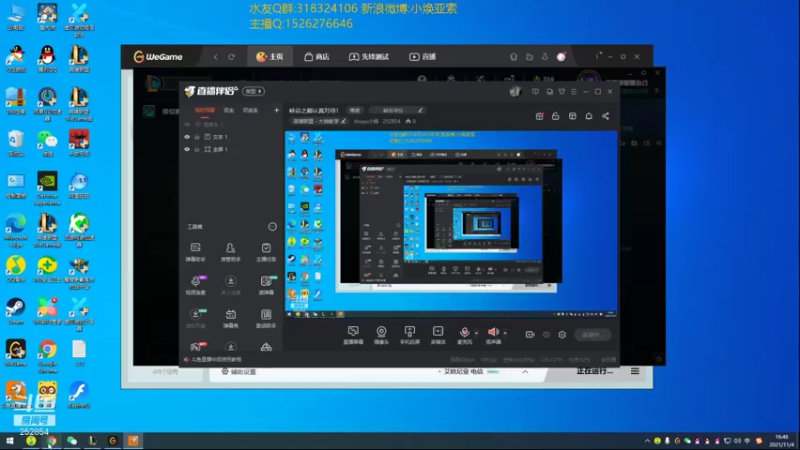The width and height of the screenshot is (800, 450).
Task: Open the 先锋测试 tab in WeGame
Action: tap(369, 57)
